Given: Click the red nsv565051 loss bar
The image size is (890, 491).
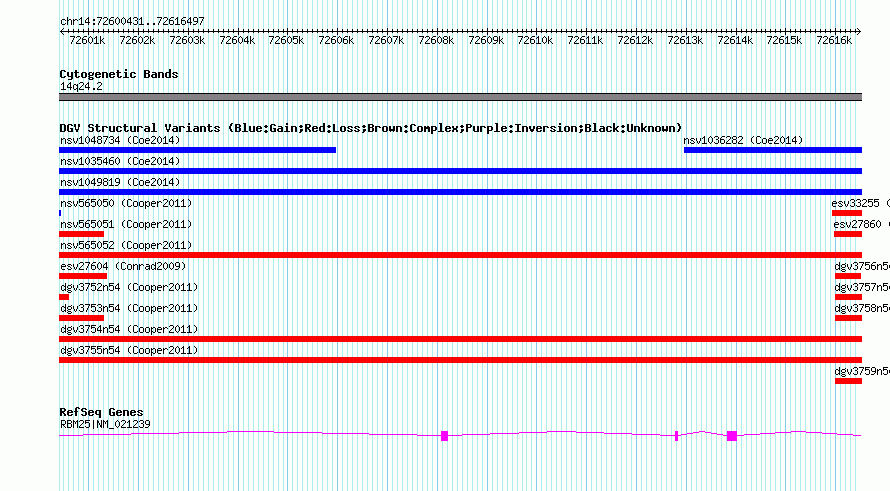Looking at the screenshot, I should pyautogui.click(x=81, y=234).
